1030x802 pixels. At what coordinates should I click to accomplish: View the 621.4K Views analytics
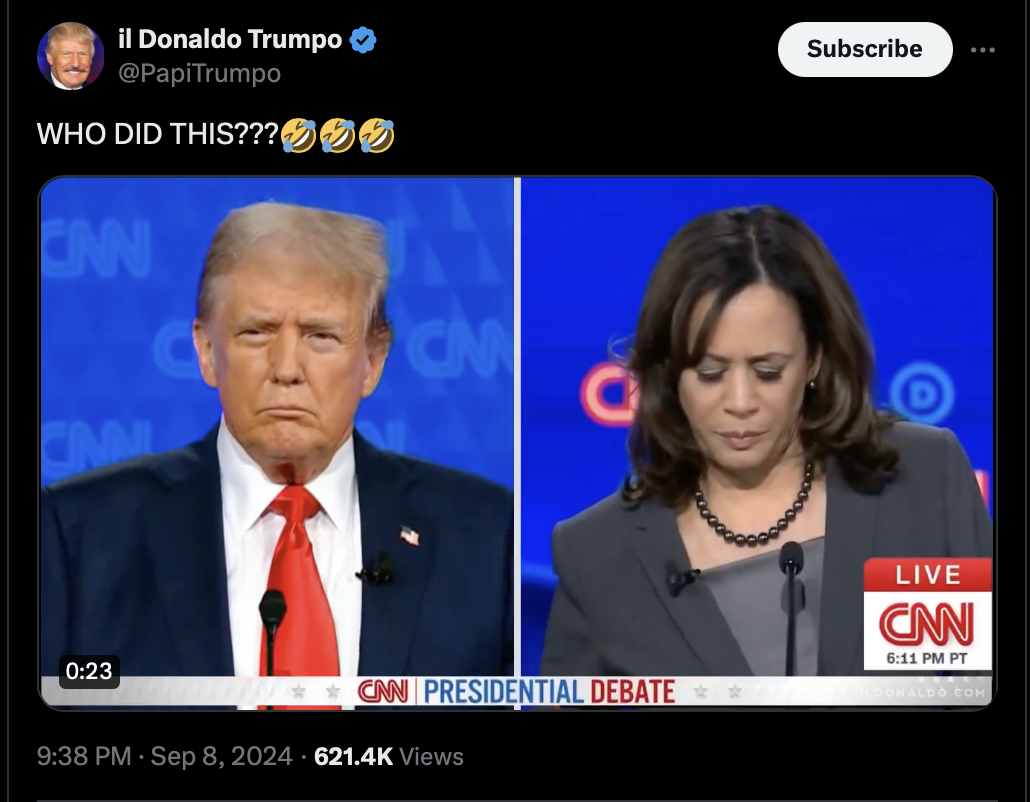click(x=388, y=756)
